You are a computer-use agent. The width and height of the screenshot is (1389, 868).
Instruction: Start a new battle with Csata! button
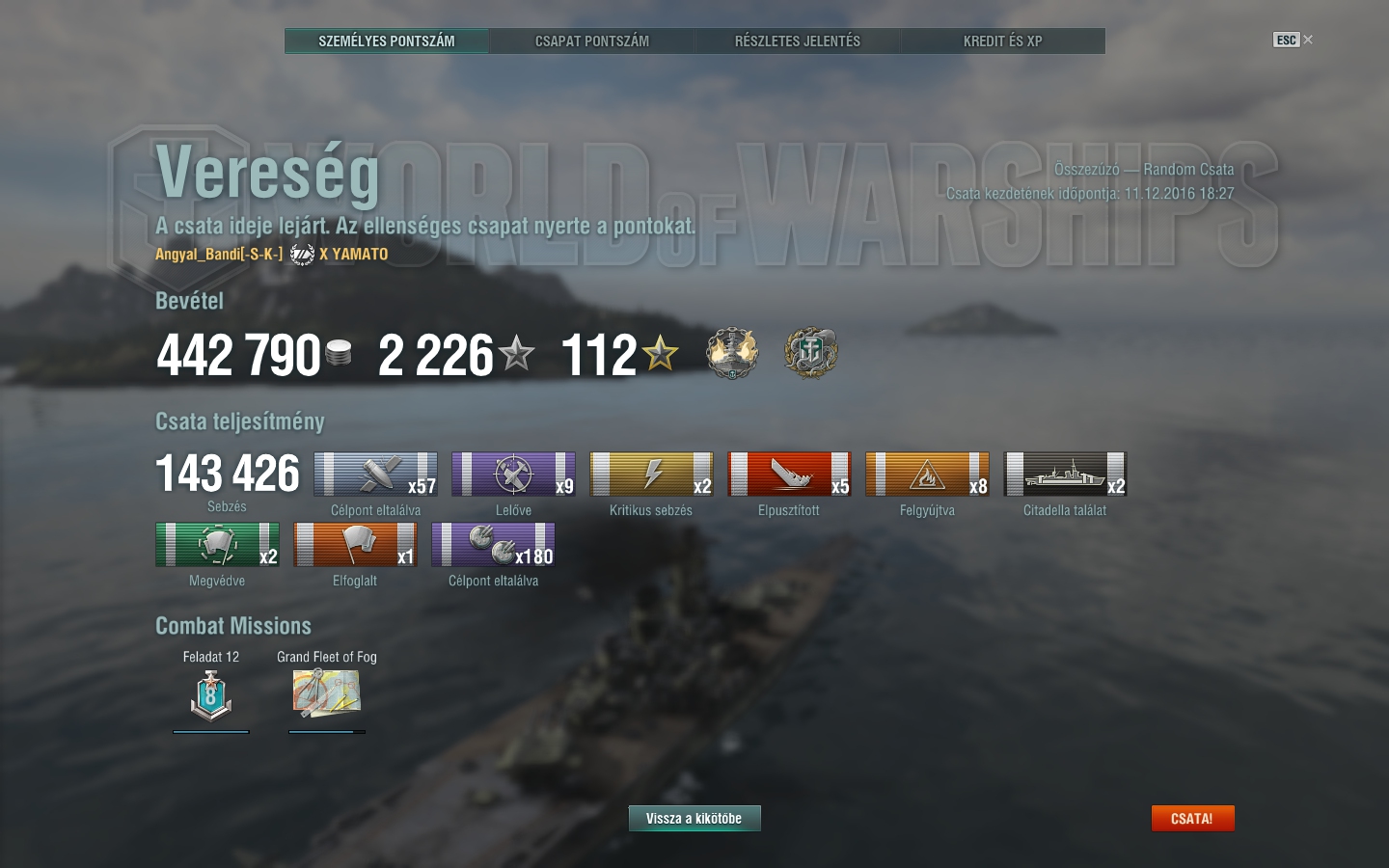[1192, 818]
